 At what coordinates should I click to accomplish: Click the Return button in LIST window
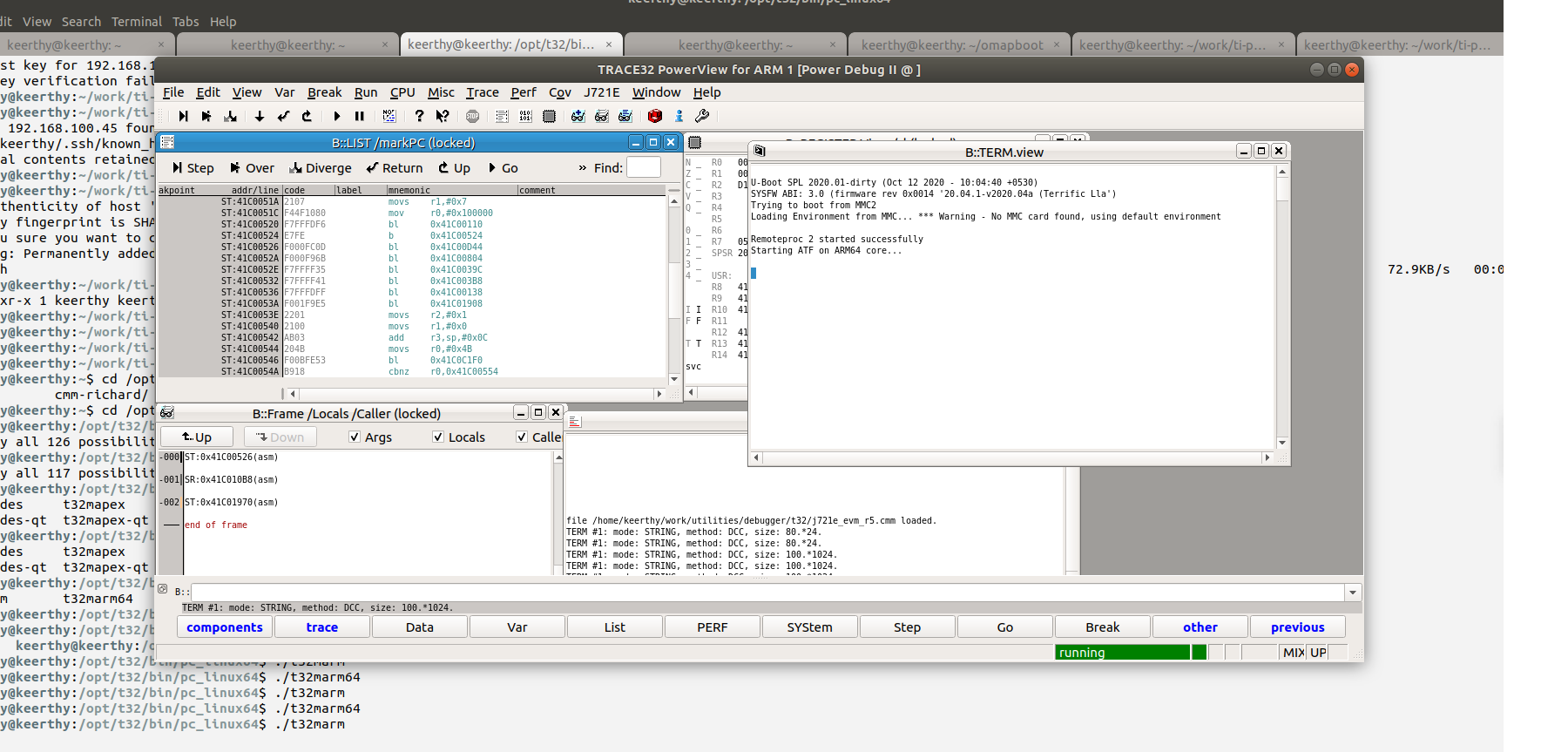tap(395, 168)
